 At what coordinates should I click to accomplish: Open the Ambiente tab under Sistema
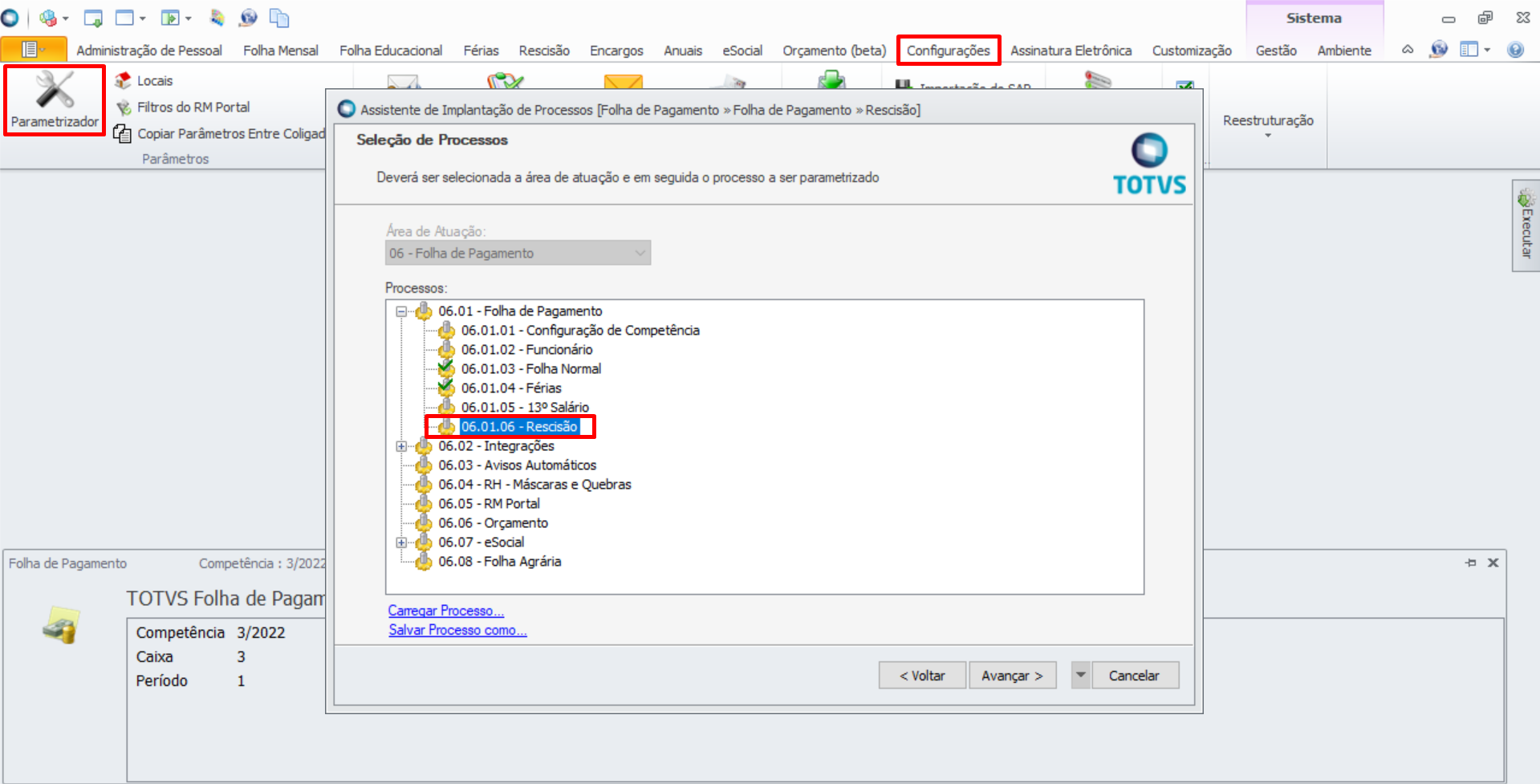point(1344,51)
